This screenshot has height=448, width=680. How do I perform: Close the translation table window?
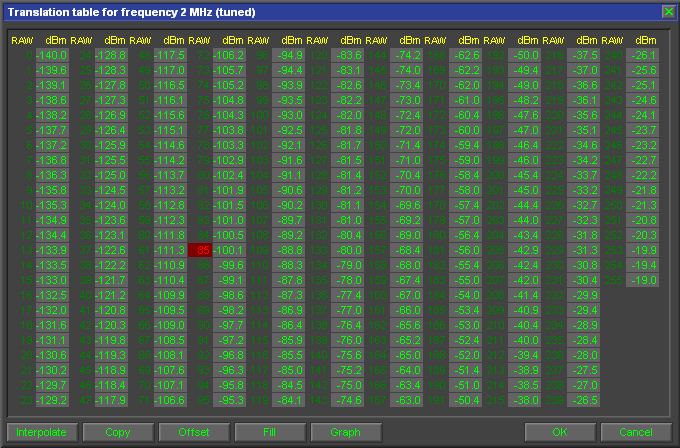pos(668,11)
